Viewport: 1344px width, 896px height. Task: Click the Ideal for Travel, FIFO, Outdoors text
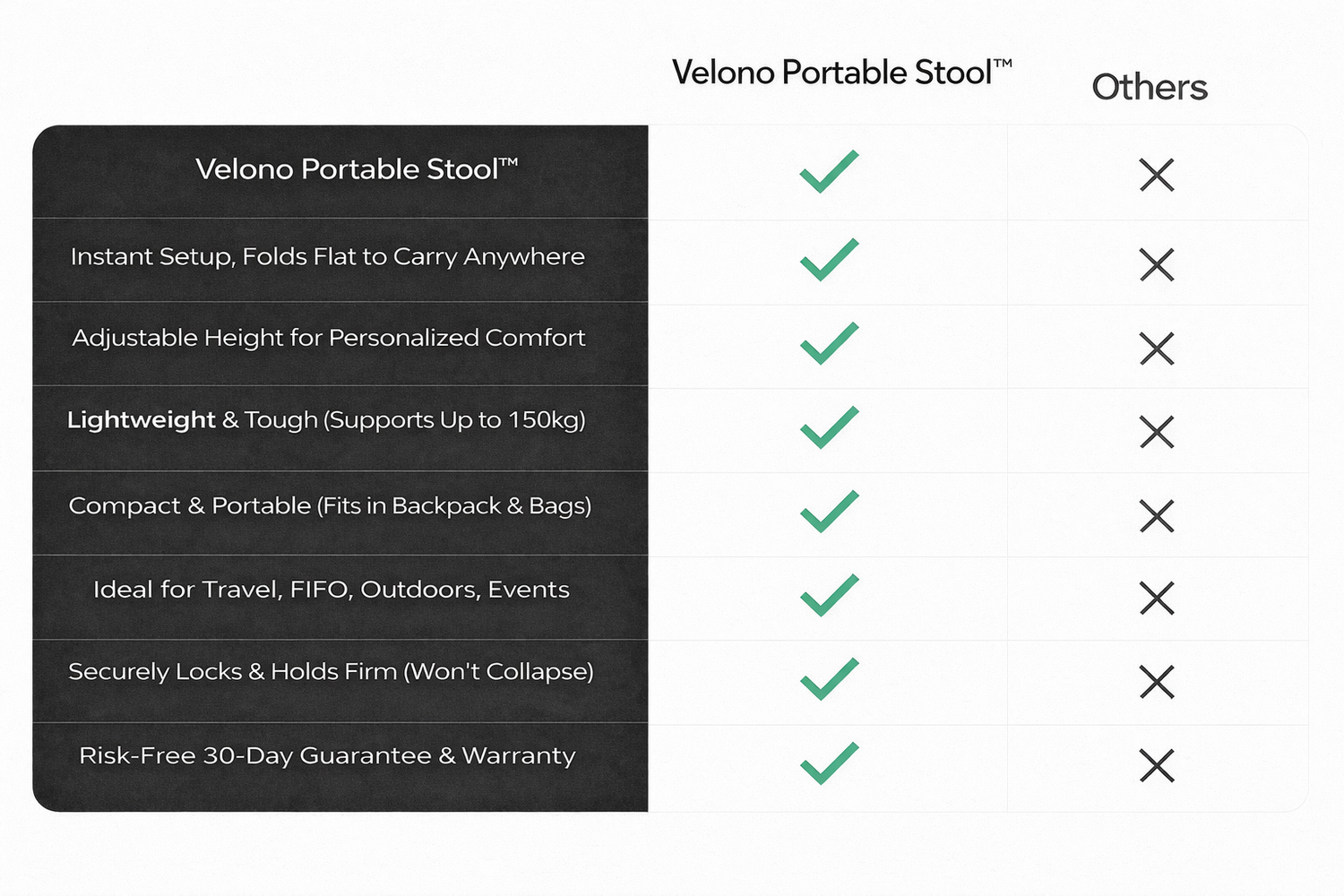pyautogui.click(x=332, y=590)
